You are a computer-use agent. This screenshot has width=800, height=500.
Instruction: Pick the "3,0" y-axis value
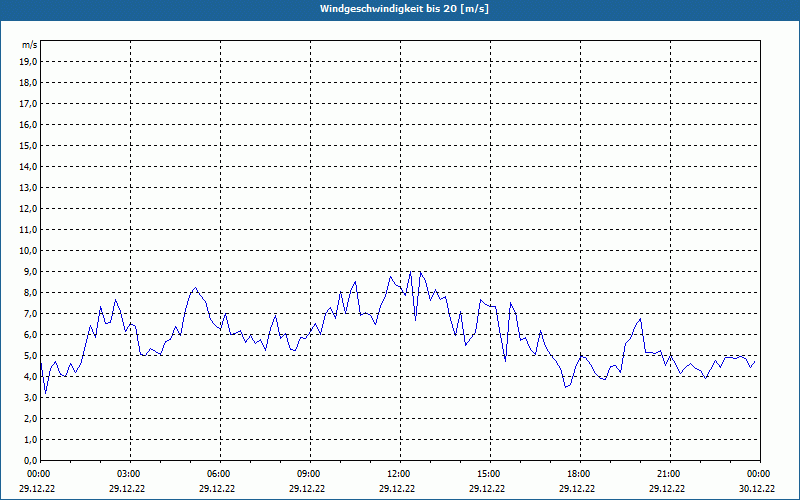coord(31,397)
